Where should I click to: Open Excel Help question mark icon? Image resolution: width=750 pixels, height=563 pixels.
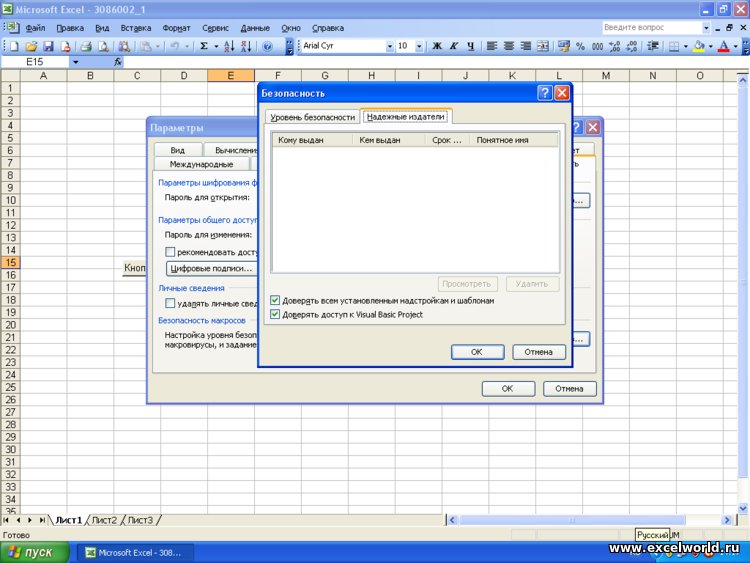click(x=267, y=46)
